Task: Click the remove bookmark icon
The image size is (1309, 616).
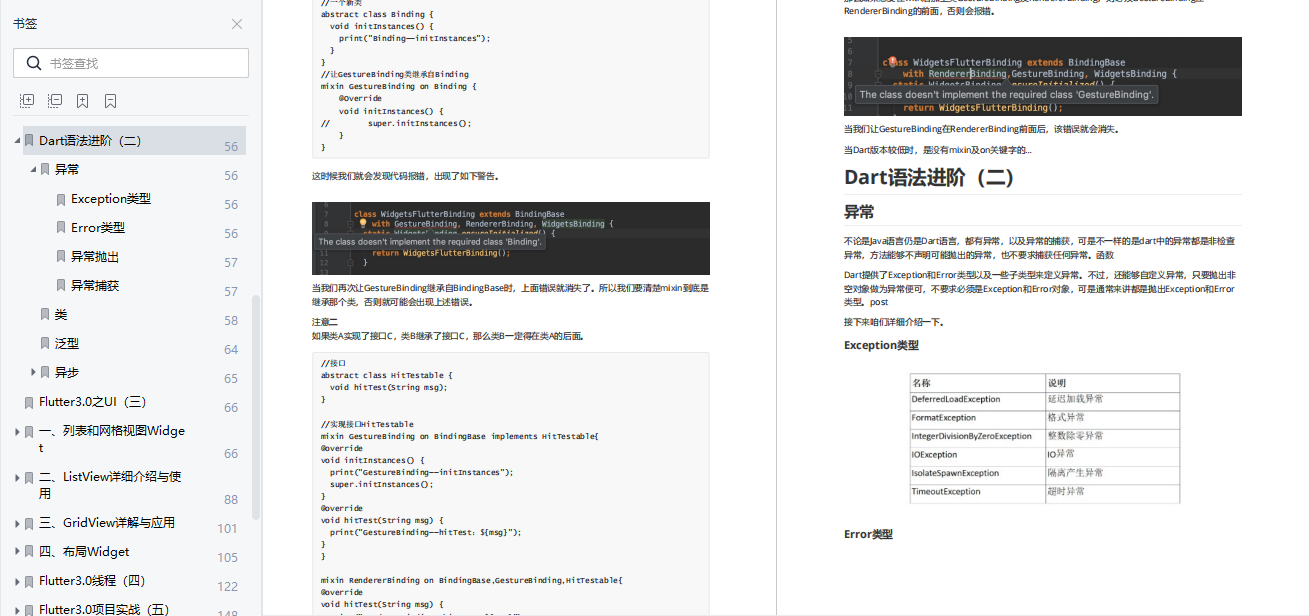Action: click(111, 101)
